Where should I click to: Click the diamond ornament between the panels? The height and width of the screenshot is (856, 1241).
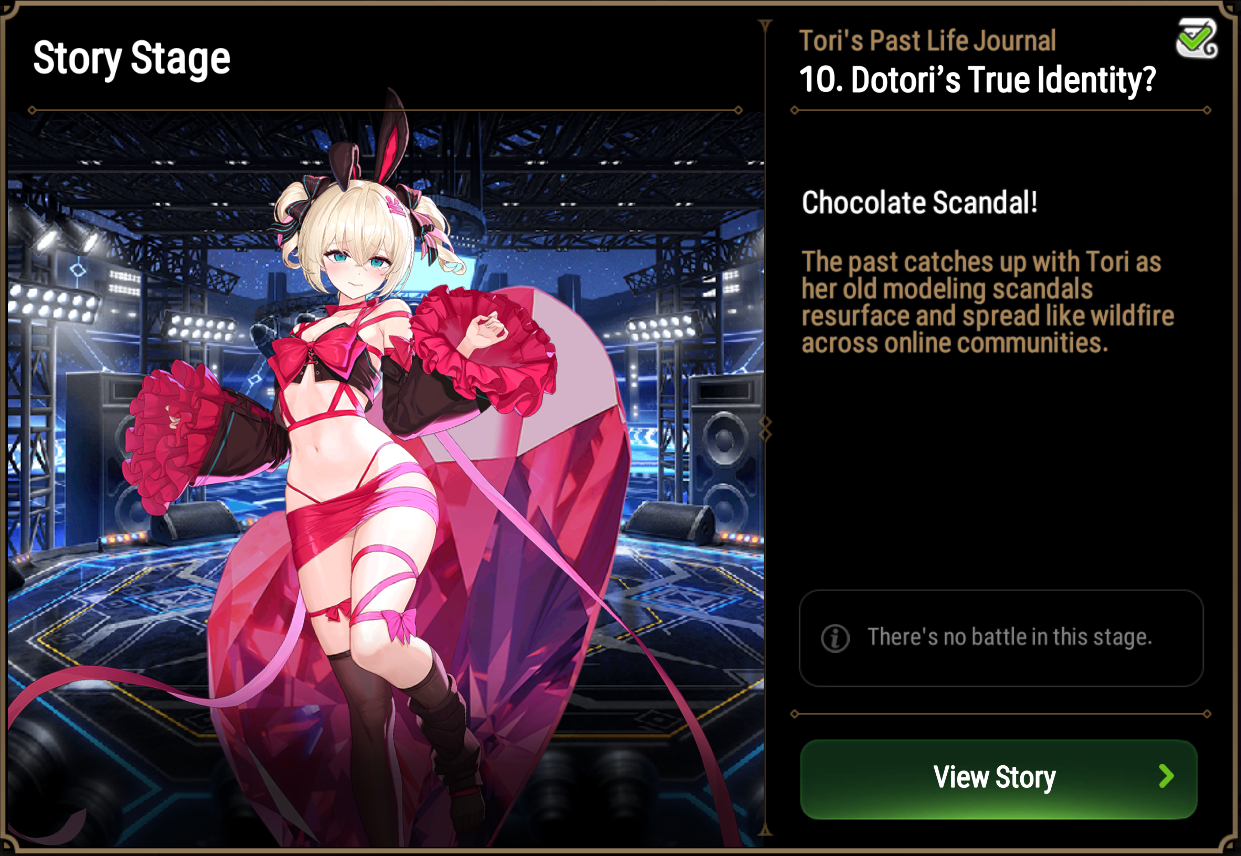tap(766, 429)
